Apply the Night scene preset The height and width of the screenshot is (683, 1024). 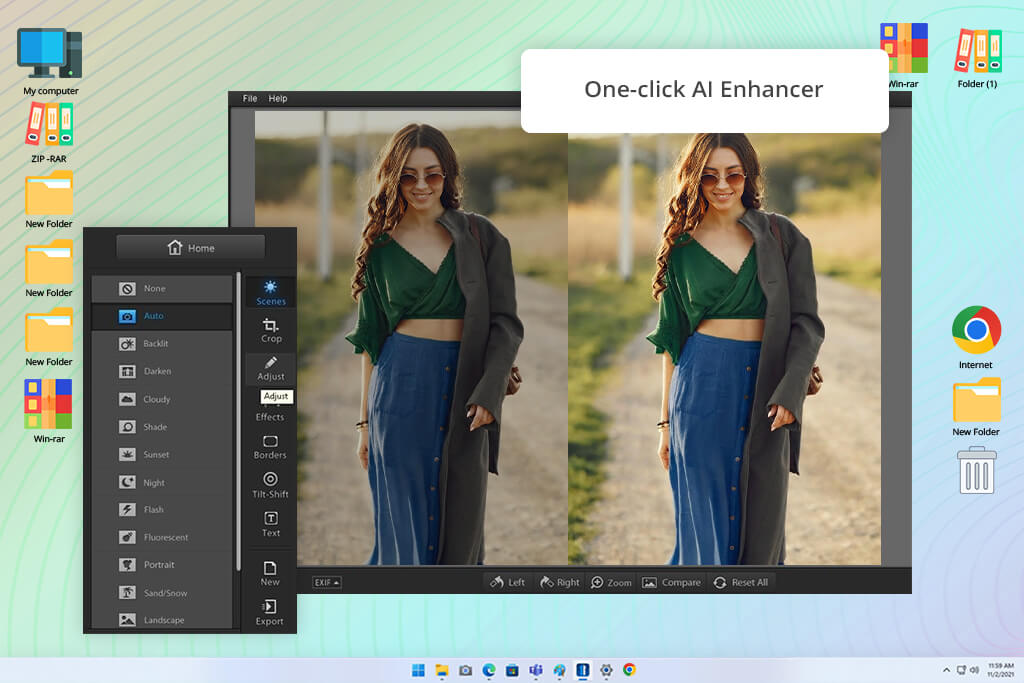(162, 483)
